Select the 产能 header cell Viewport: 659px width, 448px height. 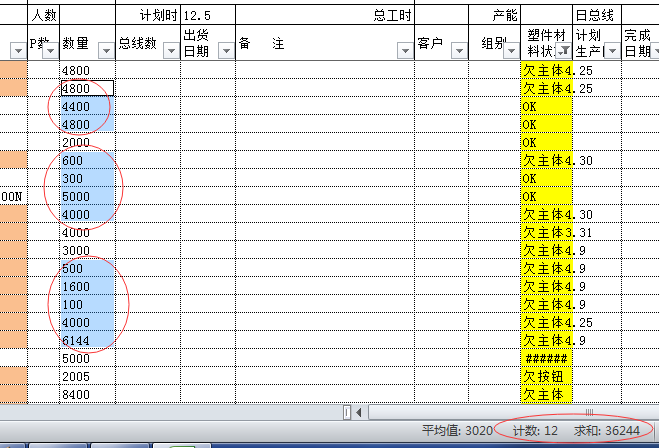(x=494, y=15)
